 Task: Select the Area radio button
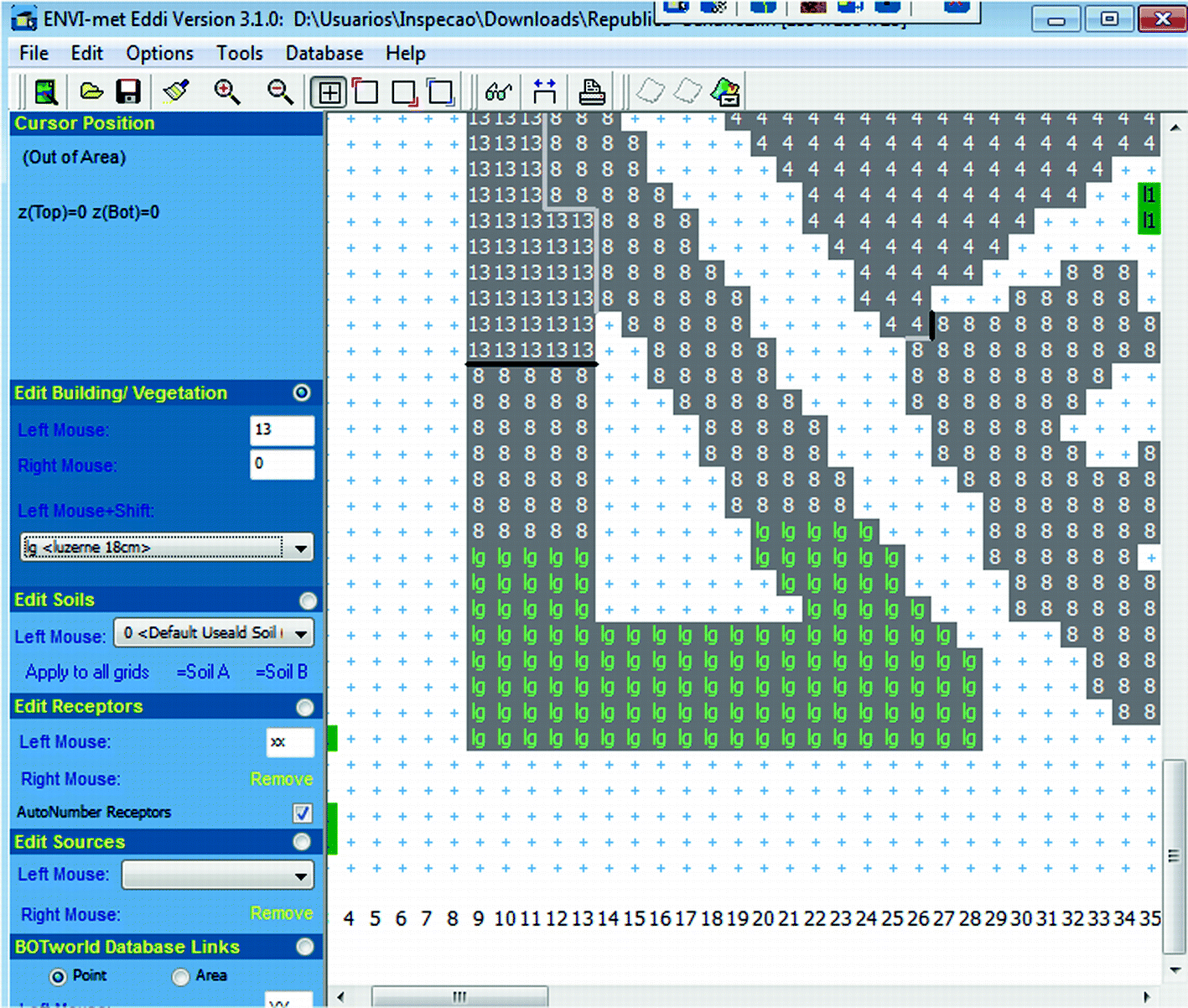180,977
